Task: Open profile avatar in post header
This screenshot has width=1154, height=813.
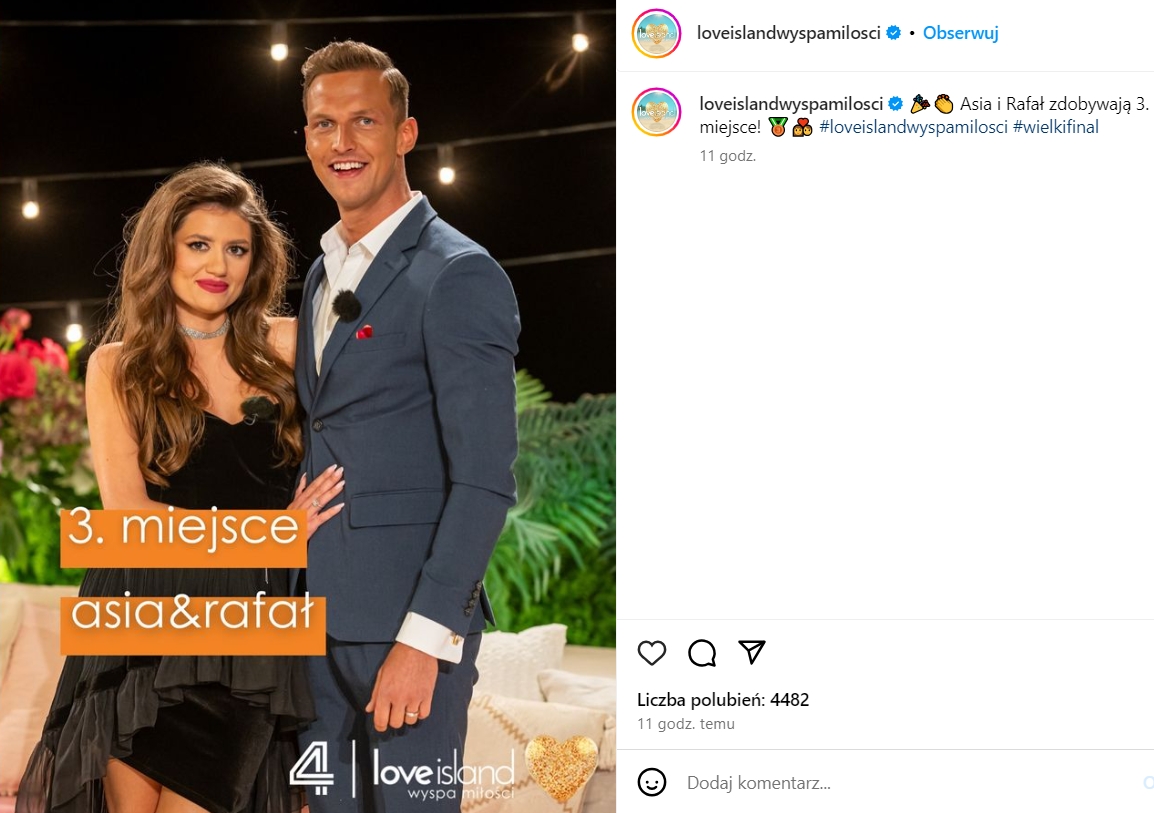Action: [x=656, y=33]
